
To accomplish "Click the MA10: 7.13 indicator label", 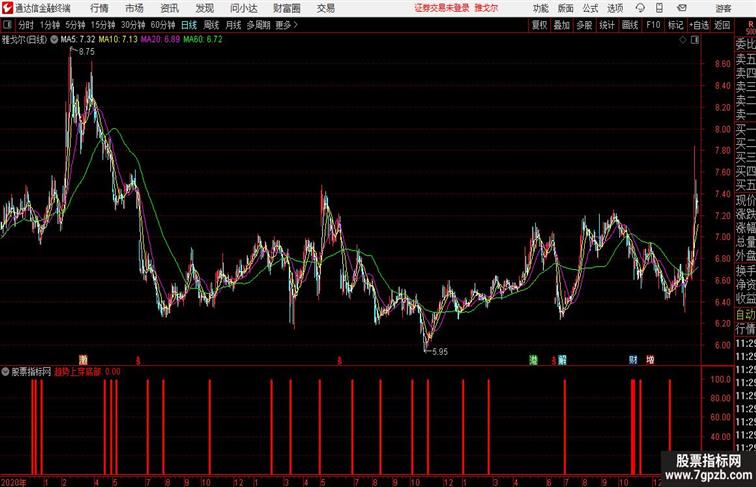I will [118, 40].
